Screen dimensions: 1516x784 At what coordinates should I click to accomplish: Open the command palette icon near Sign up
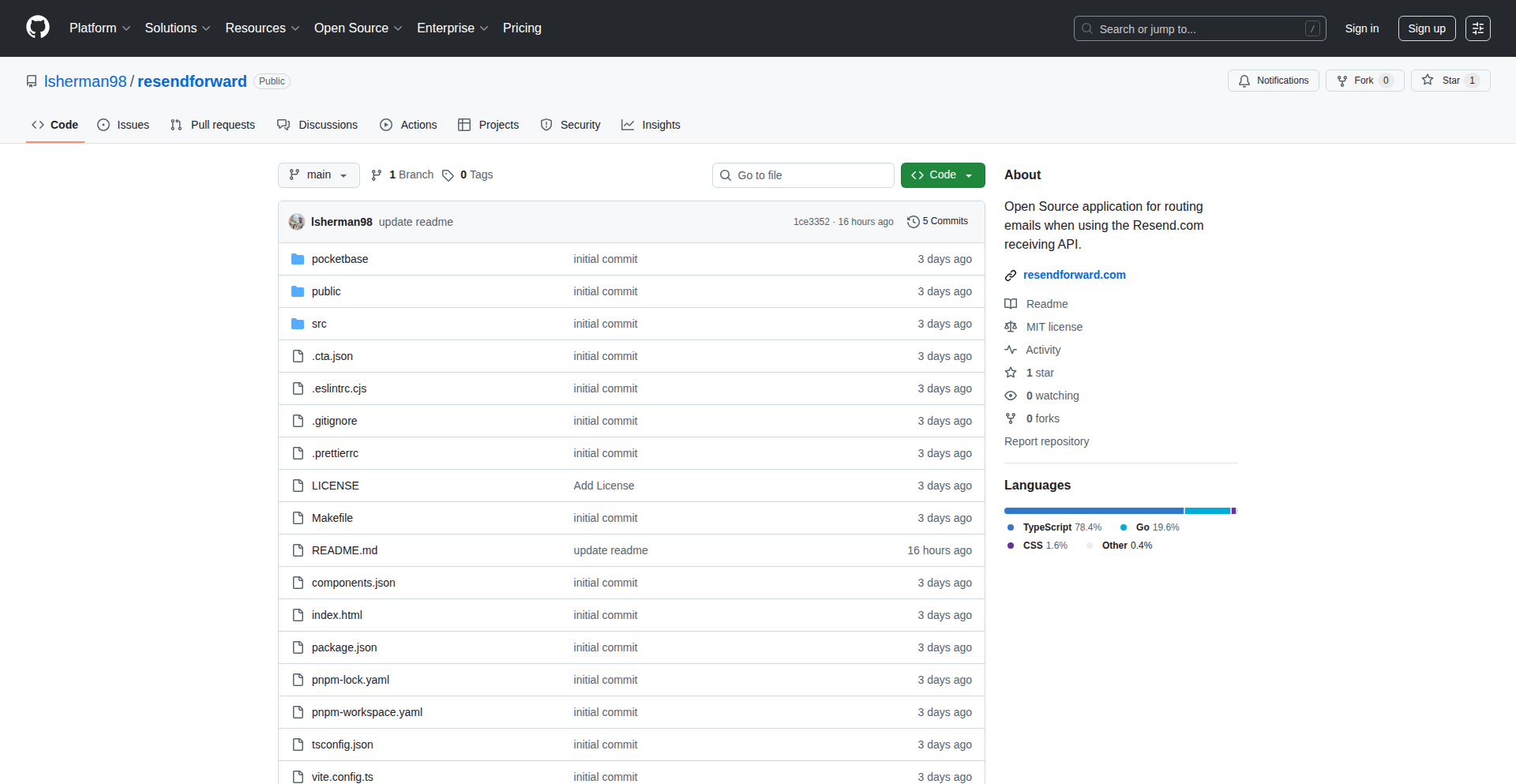coord(1478,28)
